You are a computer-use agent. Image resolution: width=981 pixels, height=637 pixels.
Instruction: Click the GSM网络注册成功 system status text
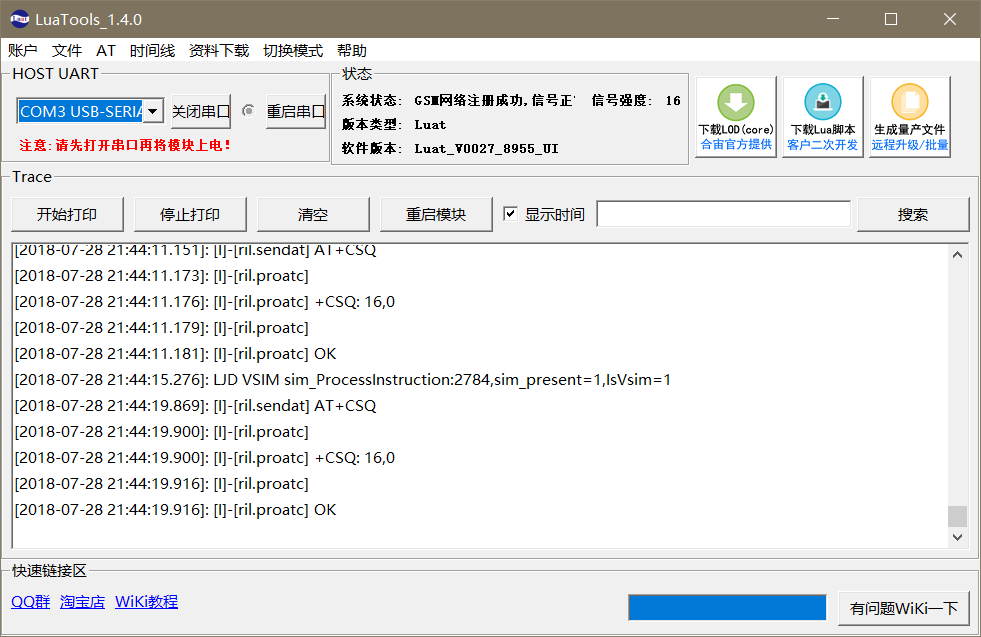pos(494,100)
